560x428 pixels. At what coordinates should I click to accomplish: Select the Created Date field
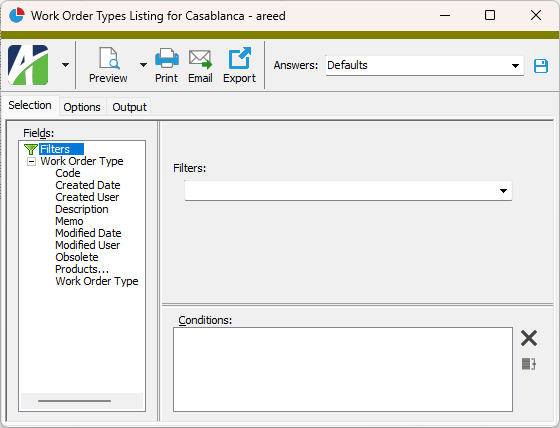click(x=88, y=185)
